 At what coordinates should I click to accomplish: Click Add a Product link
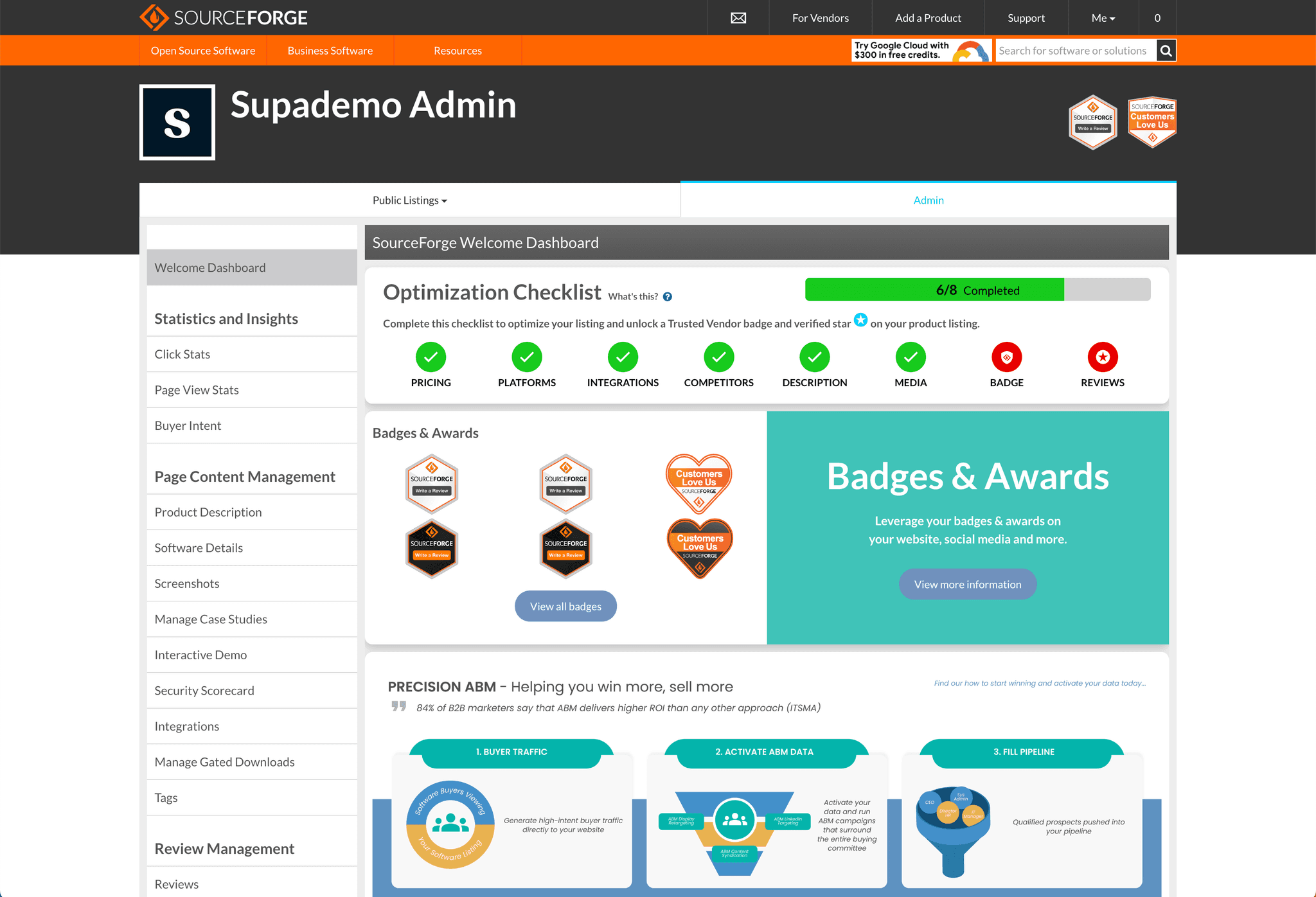pos(928,18)
